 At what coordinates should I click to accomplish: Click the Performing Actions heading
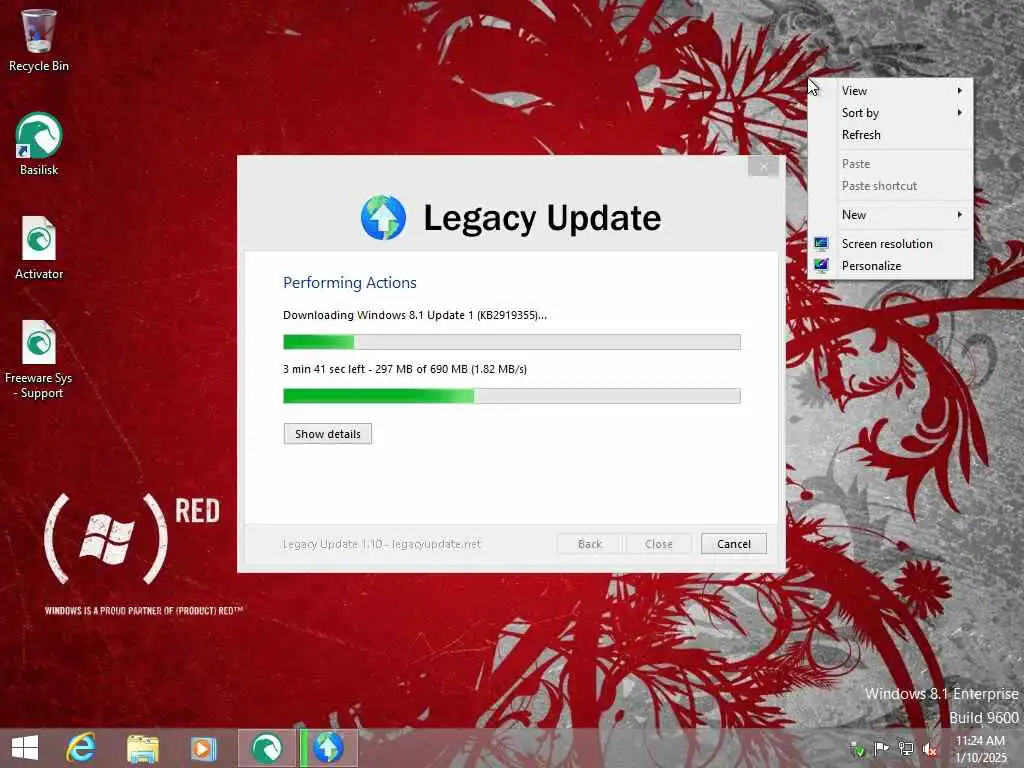pos(350,283)
